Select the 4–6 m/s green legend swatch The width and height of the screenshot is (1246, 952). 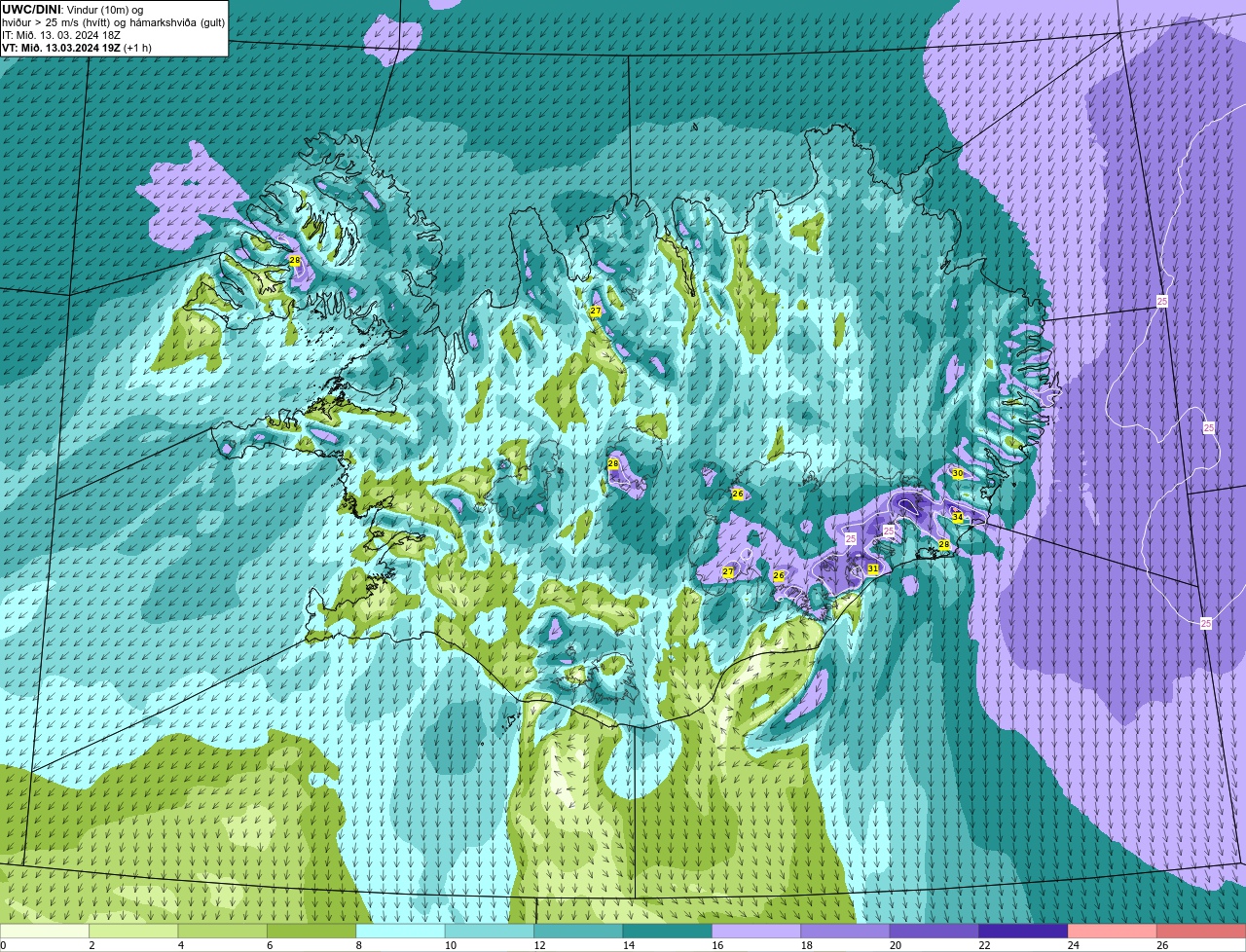(x=222, y=931)
